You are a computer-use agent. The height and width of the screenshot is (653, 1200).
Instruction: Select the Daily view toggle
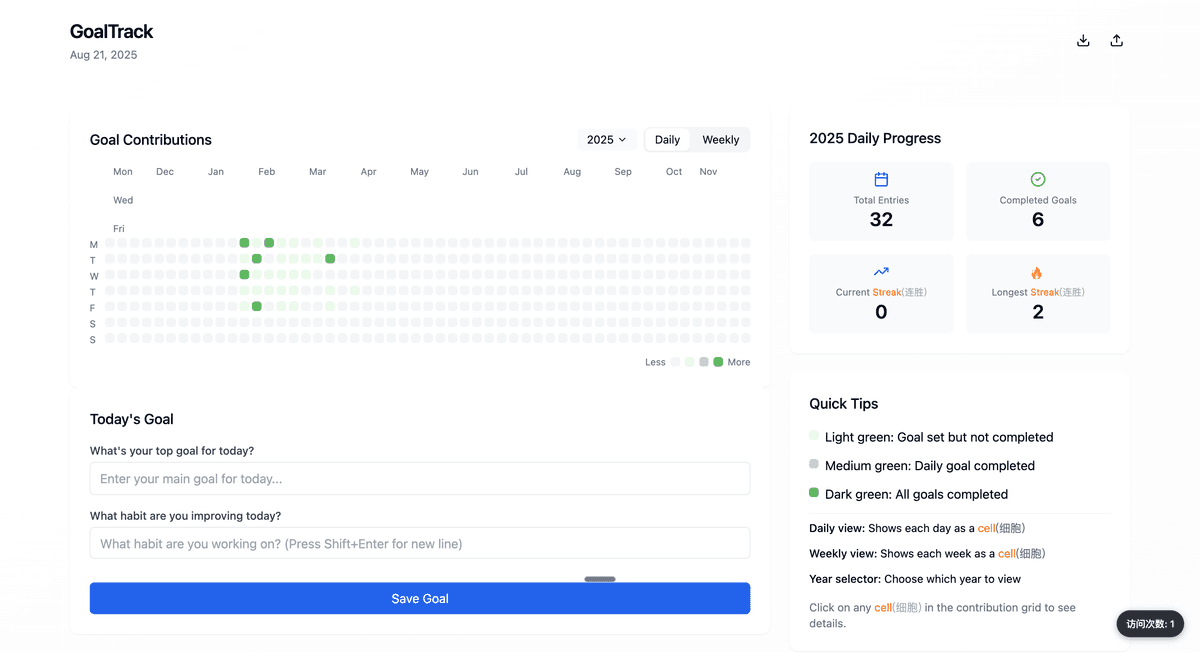667,140
